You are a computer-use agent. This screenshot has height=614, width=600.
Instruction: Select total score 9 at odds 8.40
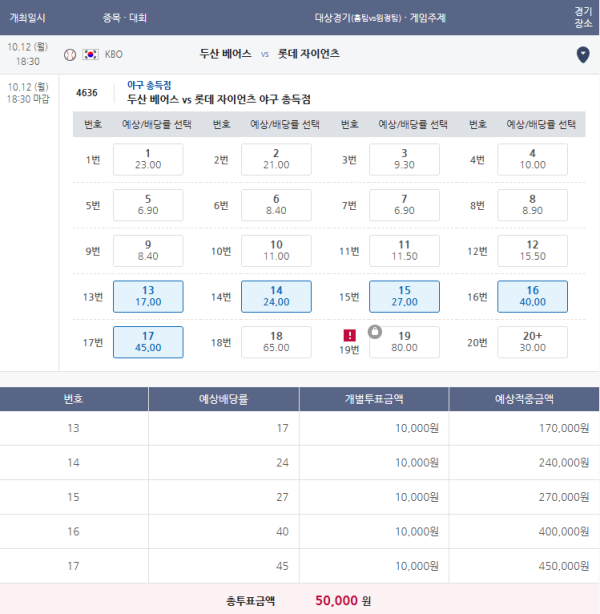click(148, 251)
